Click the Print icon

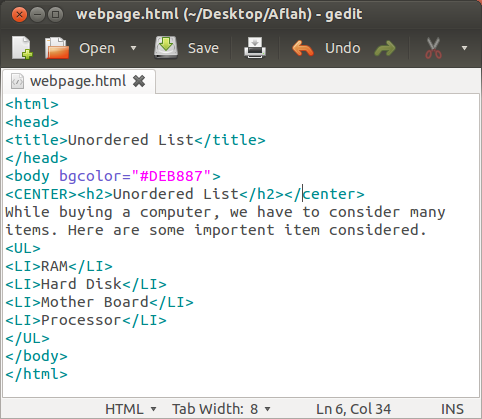tap(255, 48)
